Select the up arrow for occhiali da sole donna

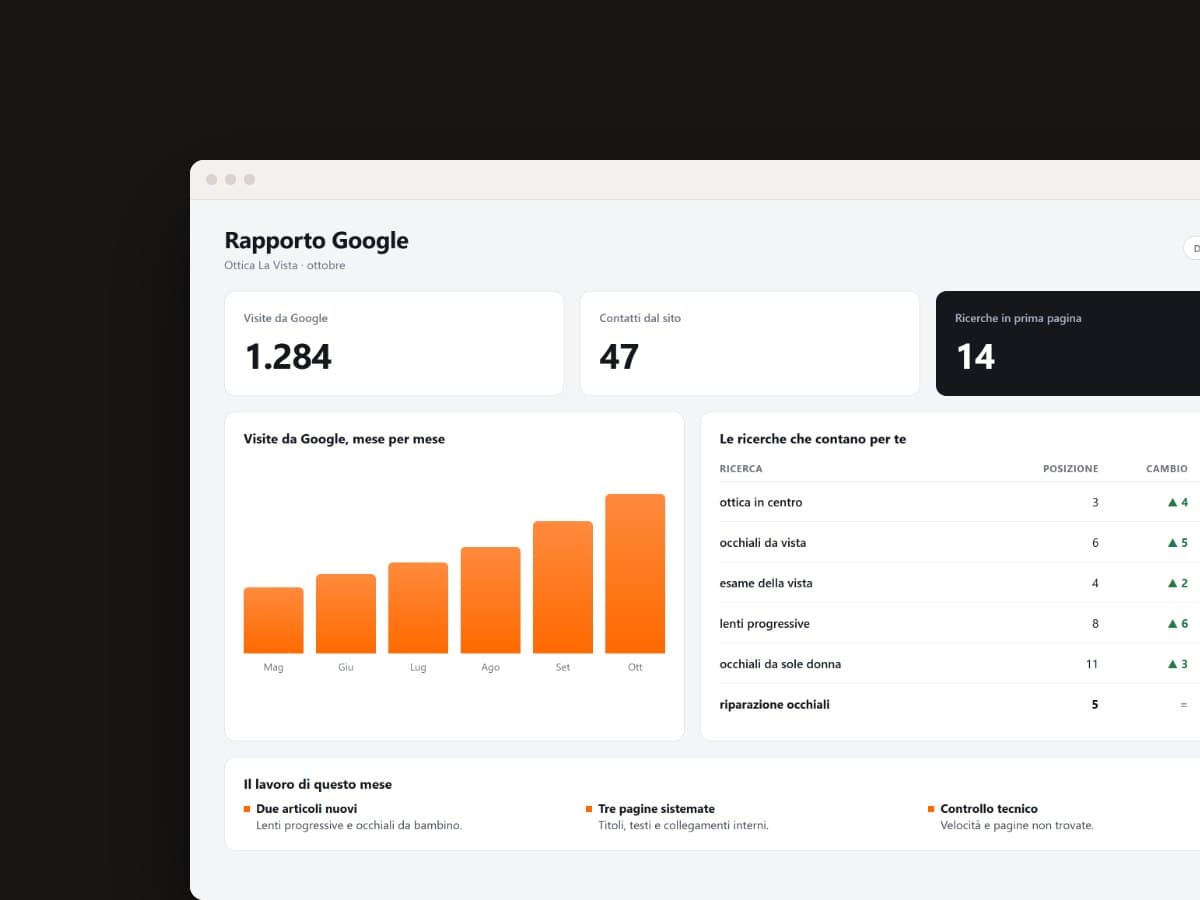point(1173,664)
